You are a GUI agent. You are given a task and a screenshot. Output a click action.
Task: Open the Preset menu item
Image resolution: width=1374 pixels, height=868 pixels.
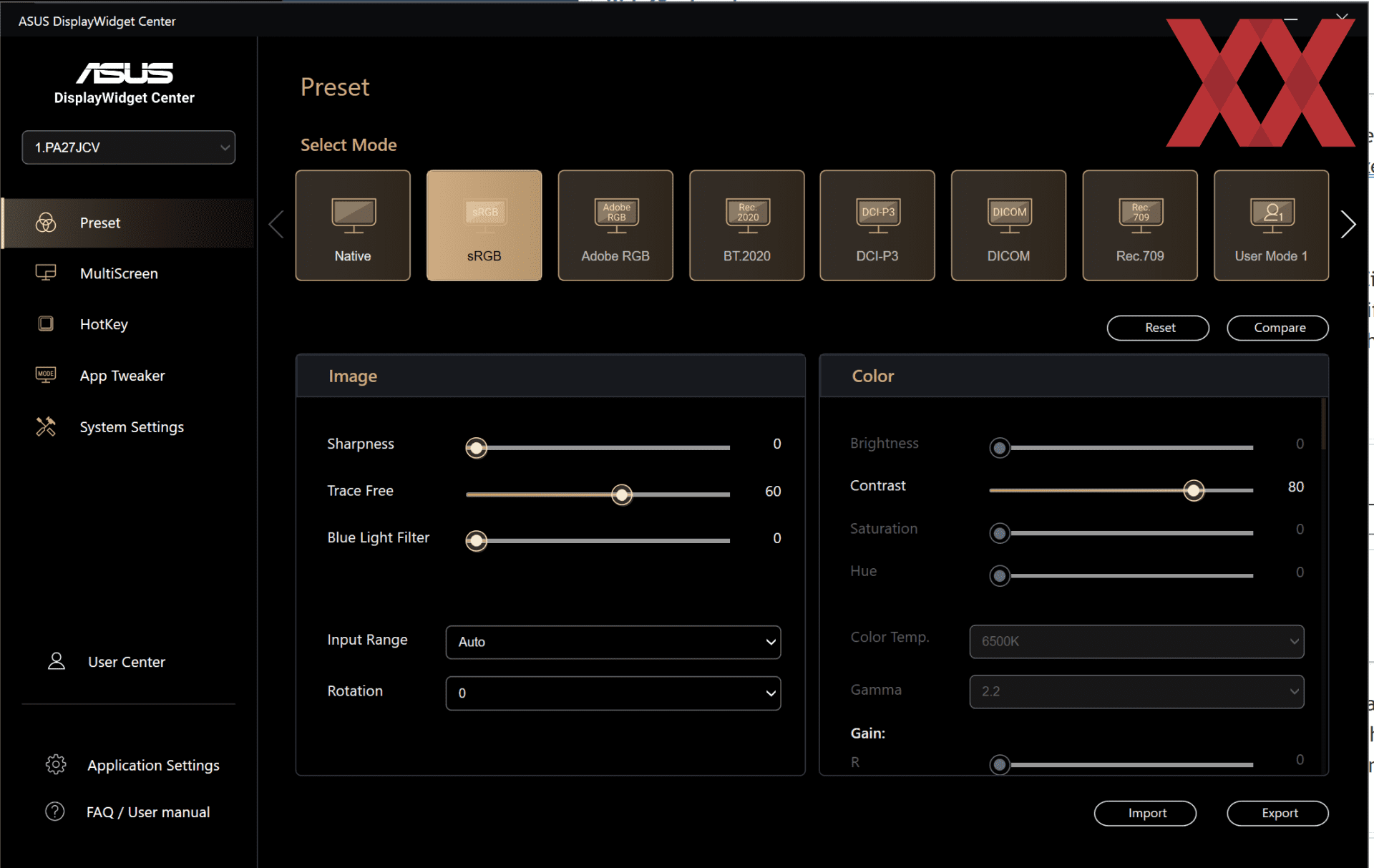128,223
